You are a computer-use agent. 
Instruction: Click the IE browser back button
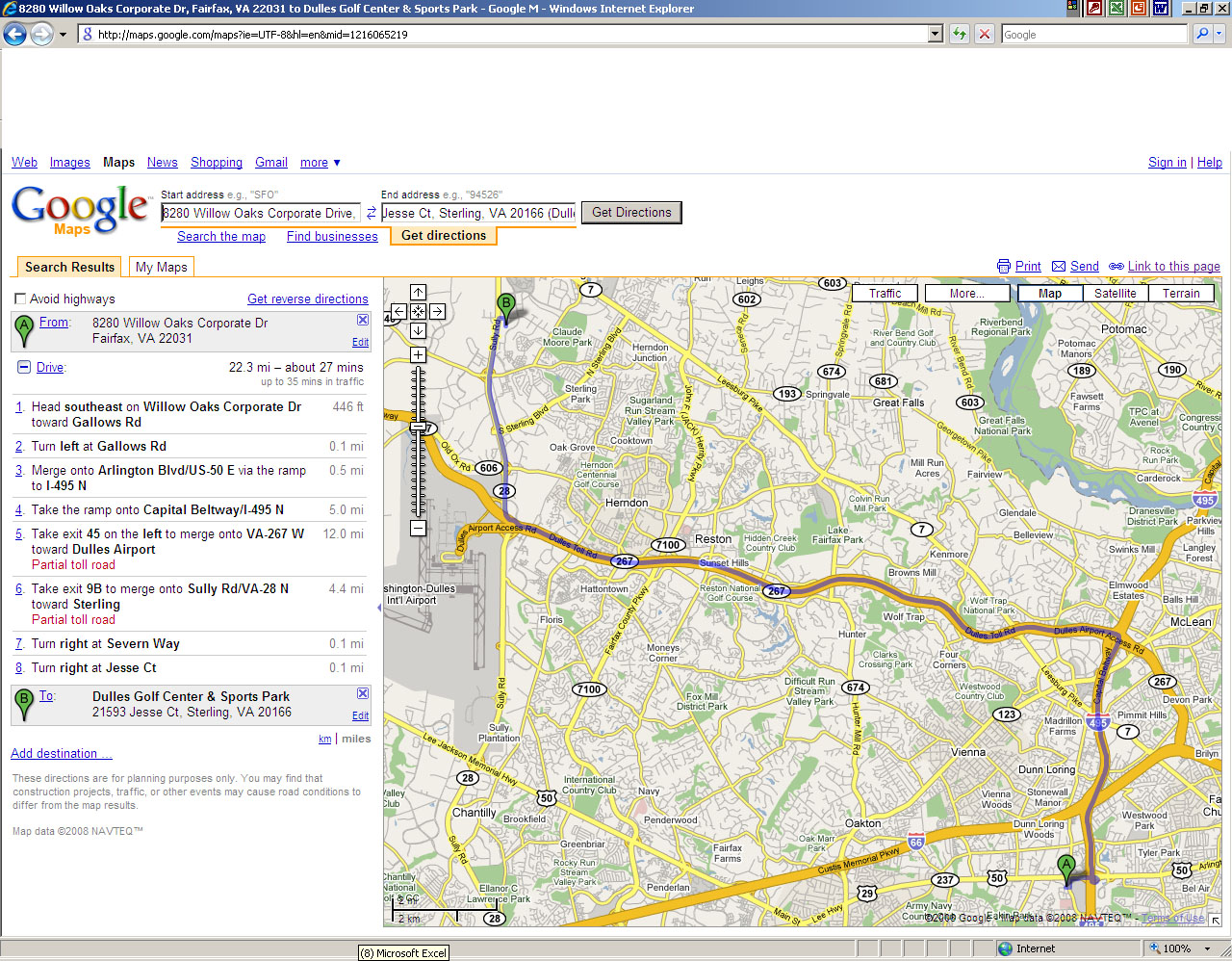(x=15, y=35)
